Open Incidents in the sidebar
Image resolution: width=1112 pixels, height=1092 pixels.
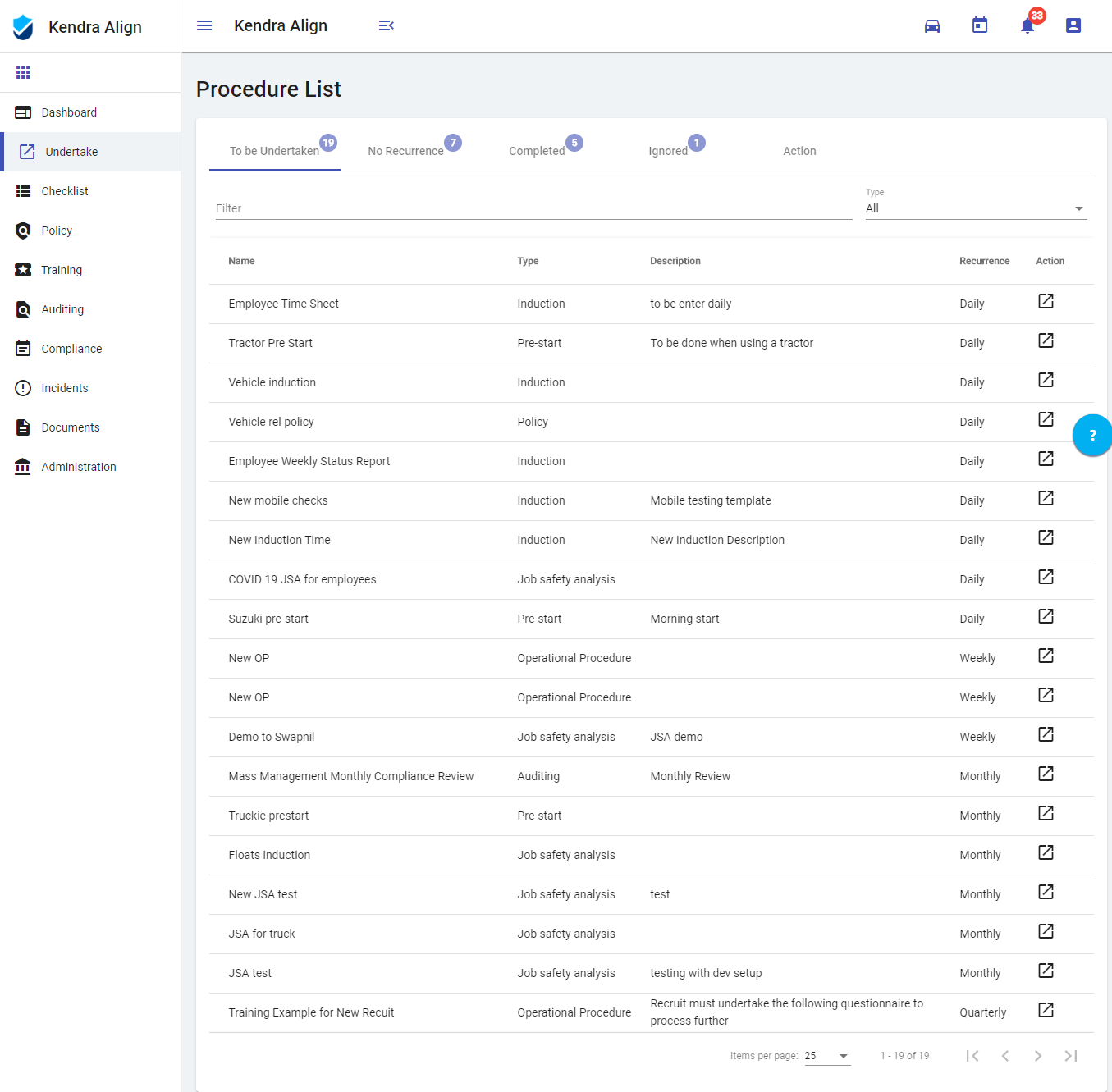point(90,388)
